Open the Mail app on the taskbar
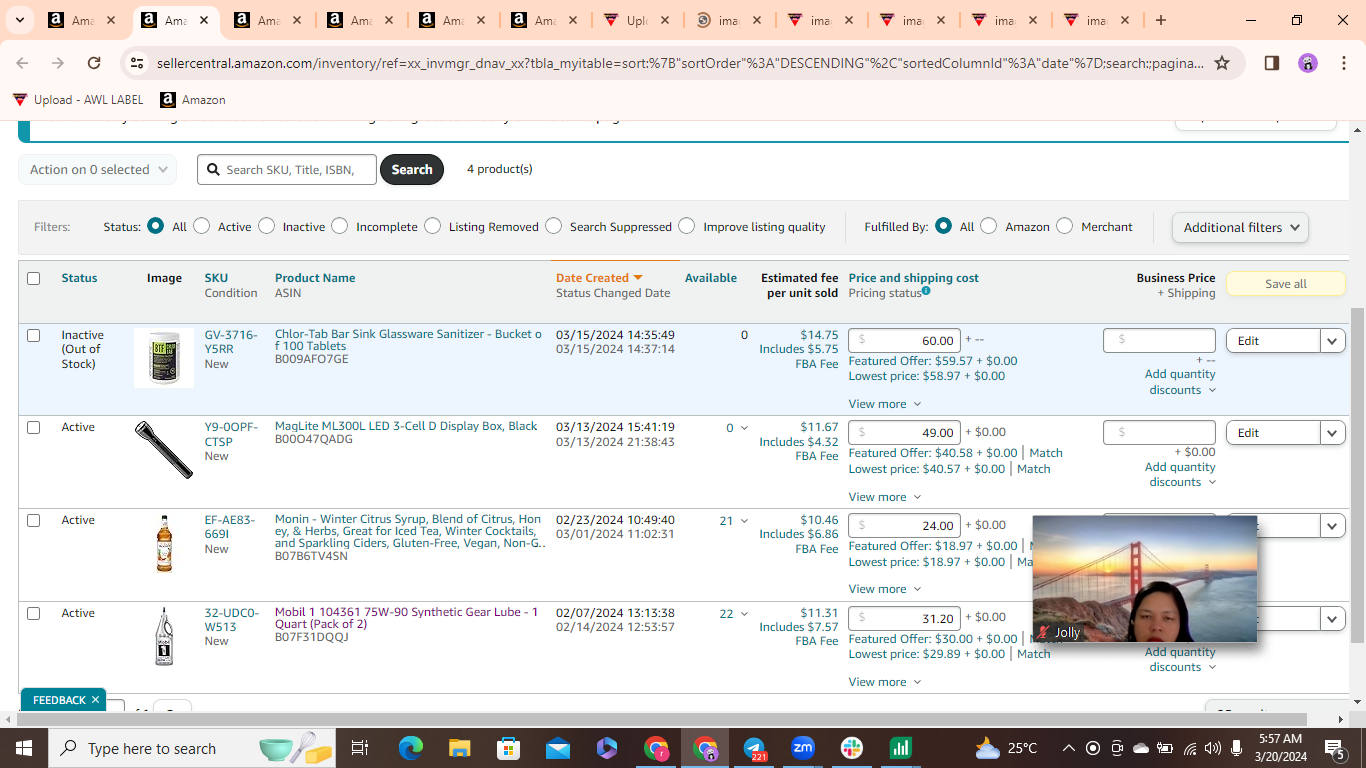 pyautogui.click(x=558, y=748)
